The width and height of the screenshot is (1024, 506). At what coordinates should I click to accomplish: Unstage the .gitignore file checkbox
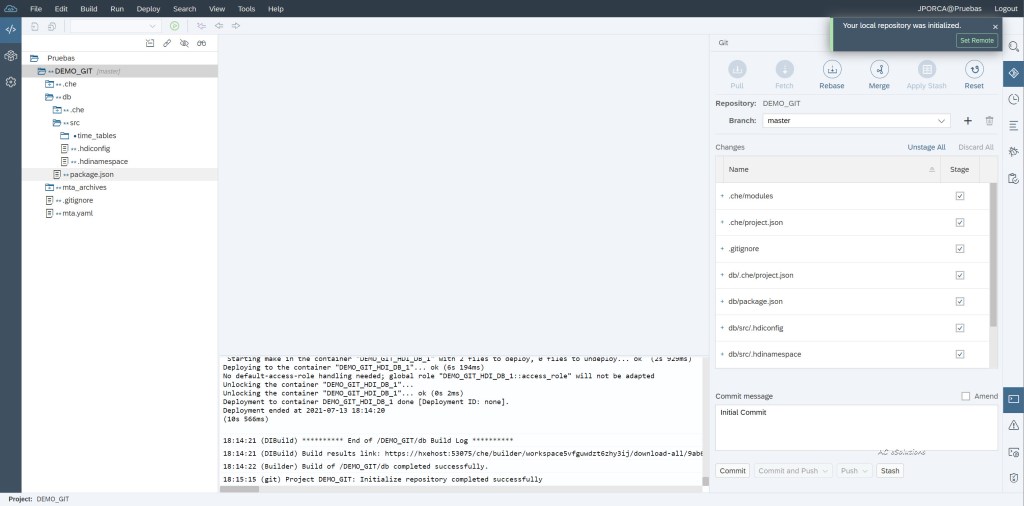click(960, 249)
